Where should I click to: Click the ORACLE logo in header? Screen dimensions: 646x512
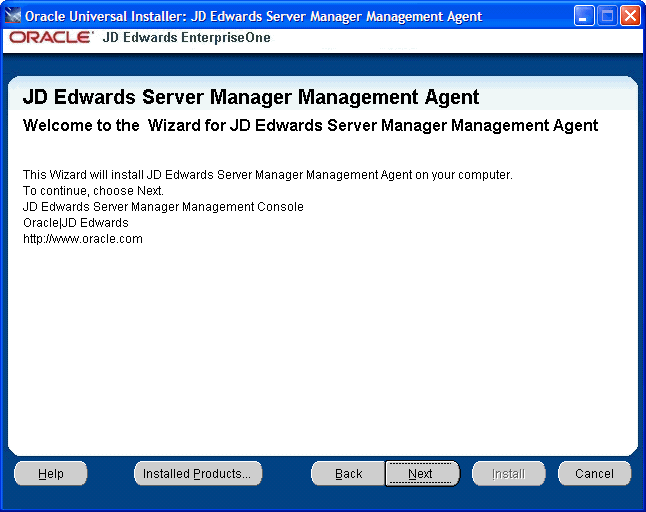coord(51,37)
